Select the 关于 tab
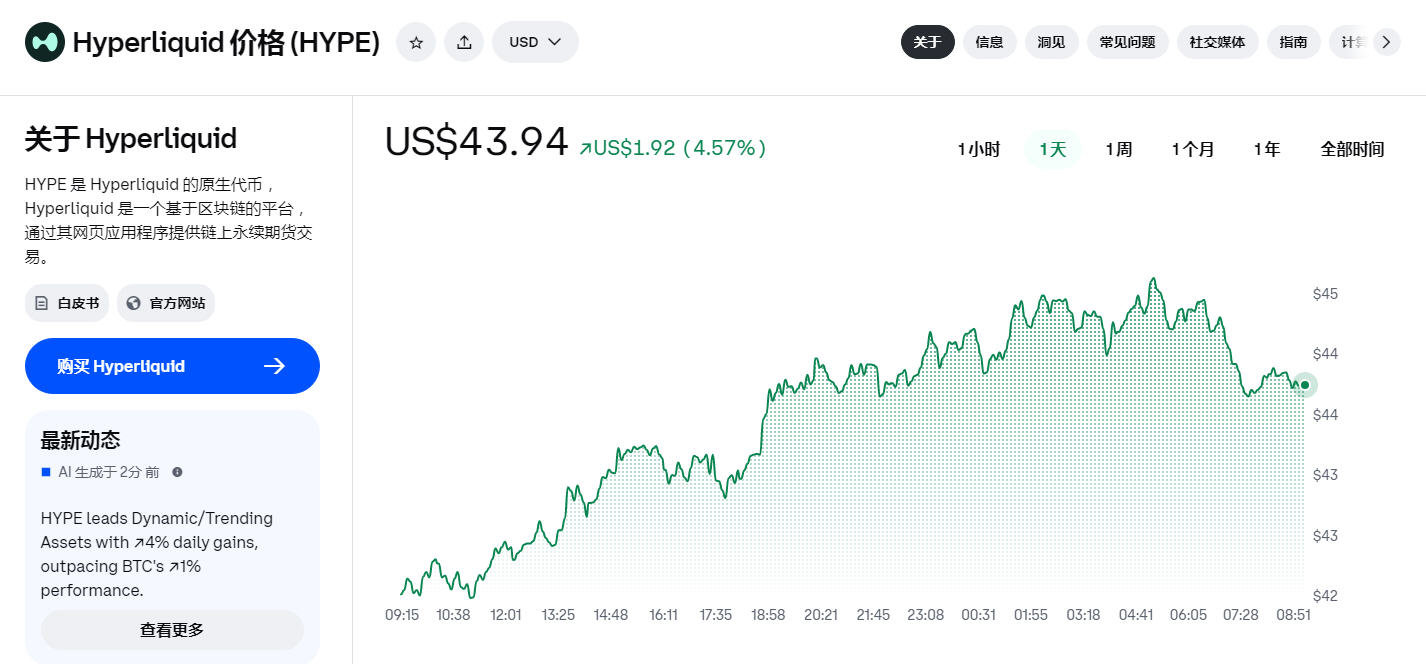This screenshot has width=1426, height=664. click(x=927, y=42)
